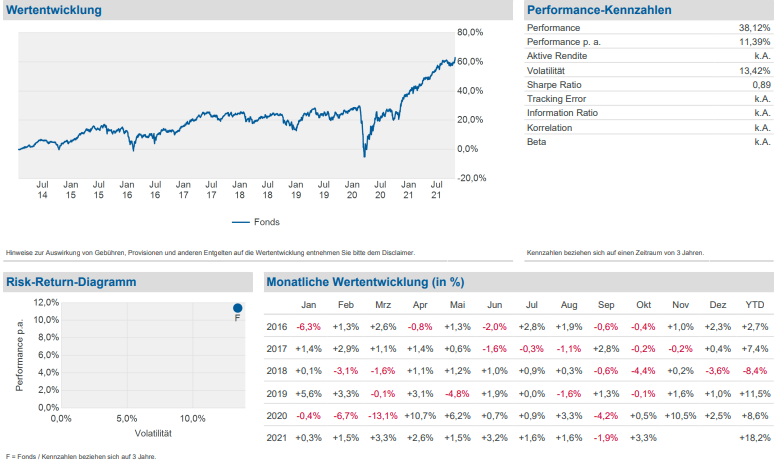Select the Performance p. a. metric row
Screen dimensions: 778x464
pyautogui.click(x=647, y=42)
